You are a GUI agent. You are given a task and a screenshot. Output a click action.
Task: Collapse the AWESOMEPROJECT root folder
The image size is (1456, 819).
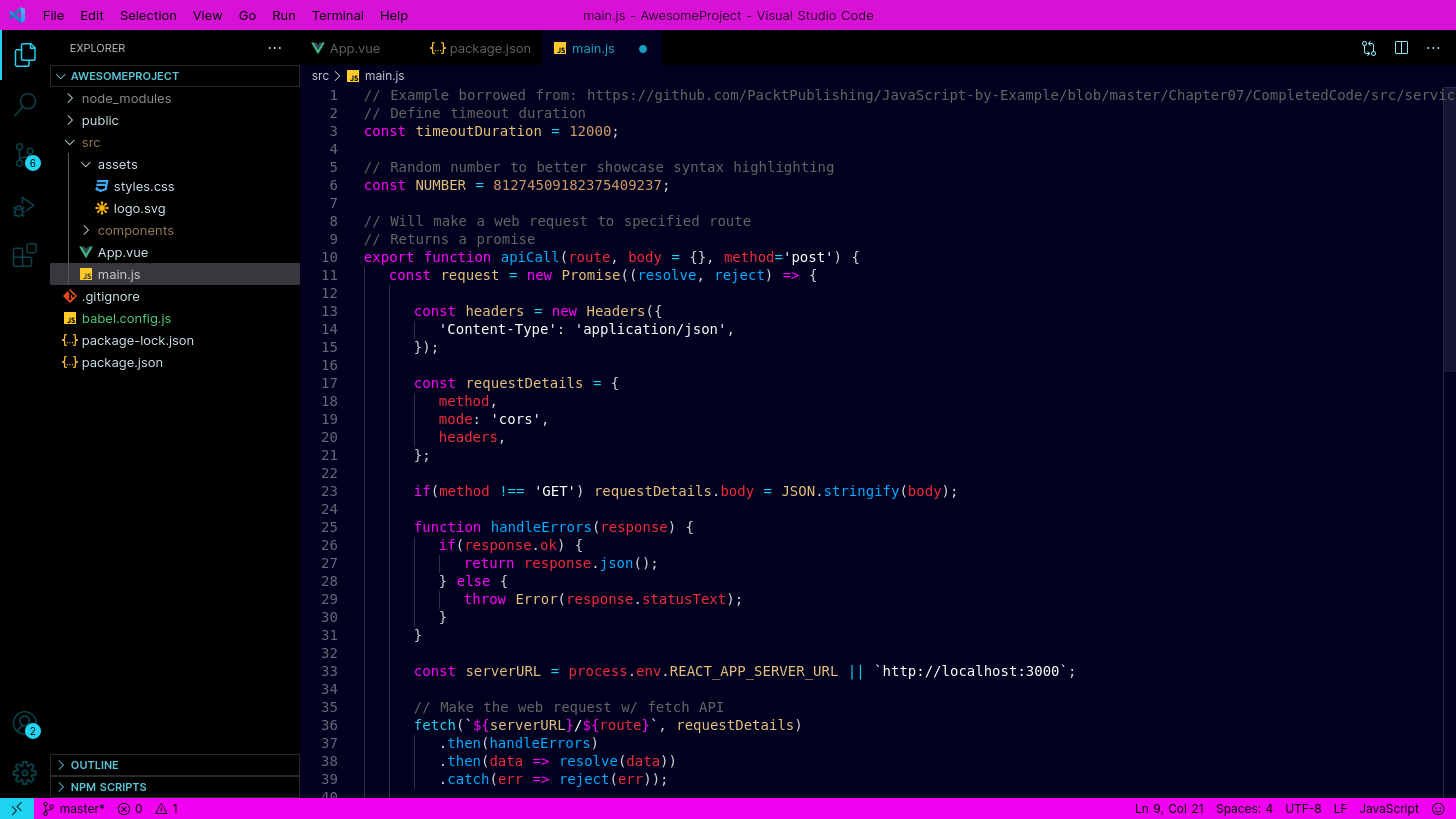point(175,76)
